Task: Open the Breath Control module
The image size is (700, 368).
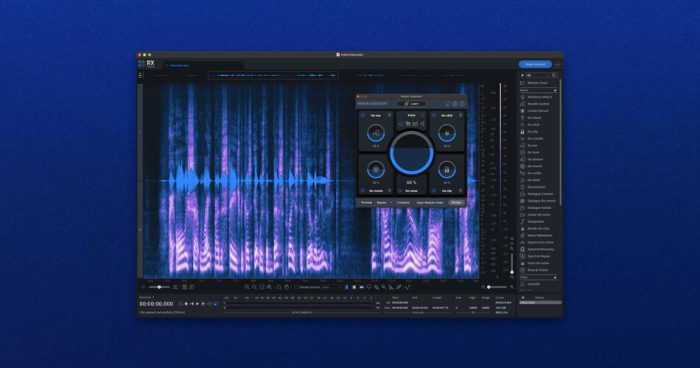Action: tap(538, 104)
